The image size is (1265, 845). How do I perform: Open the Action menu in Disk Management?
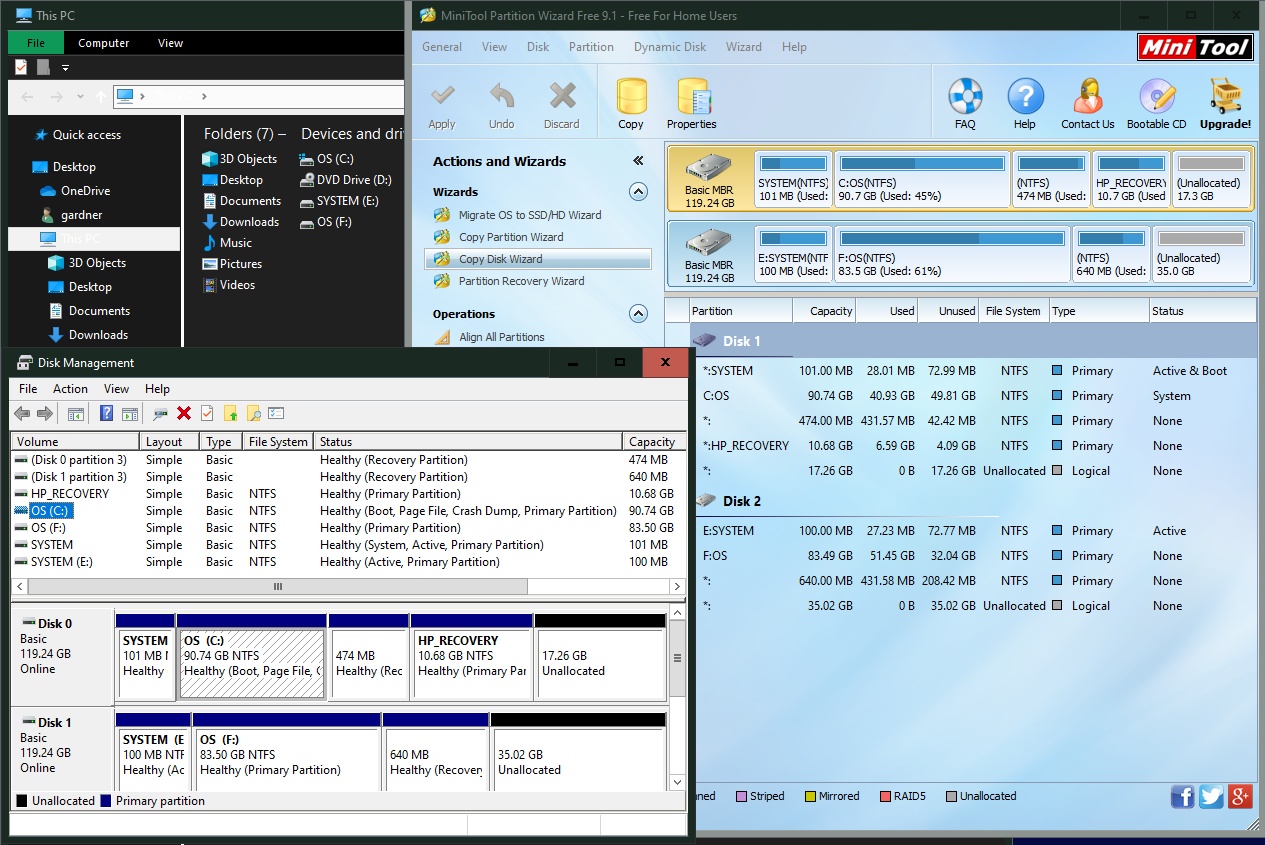coord(70,389)
